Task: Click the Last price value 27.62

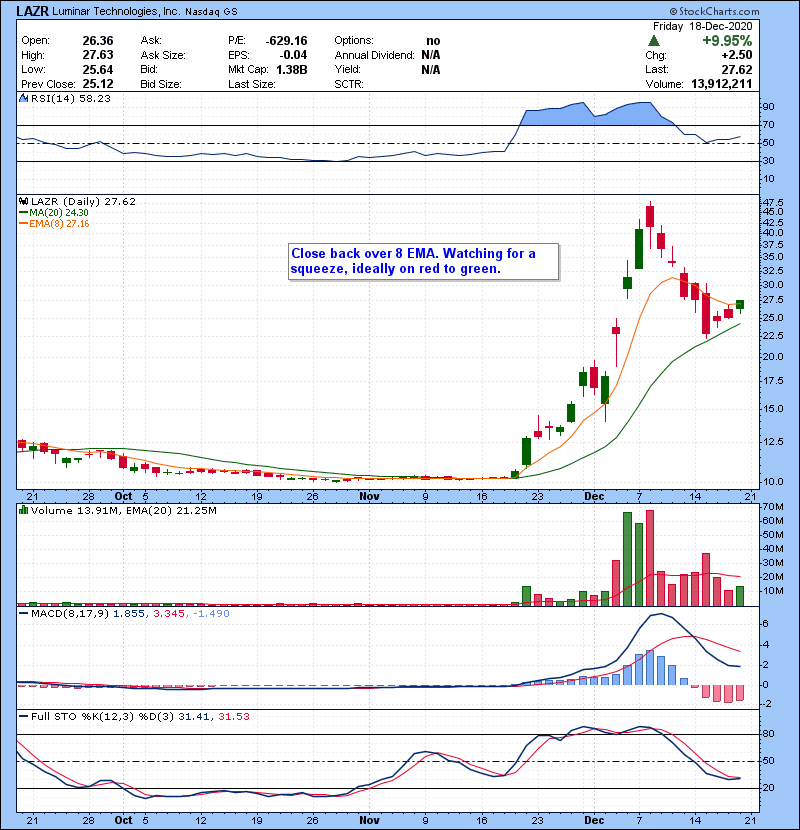Action: [737, 69]
